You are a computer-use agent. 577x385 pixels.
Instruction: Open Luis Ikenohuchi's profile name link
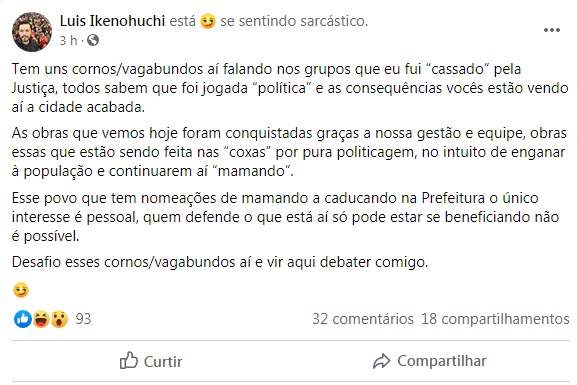(112, 21)
